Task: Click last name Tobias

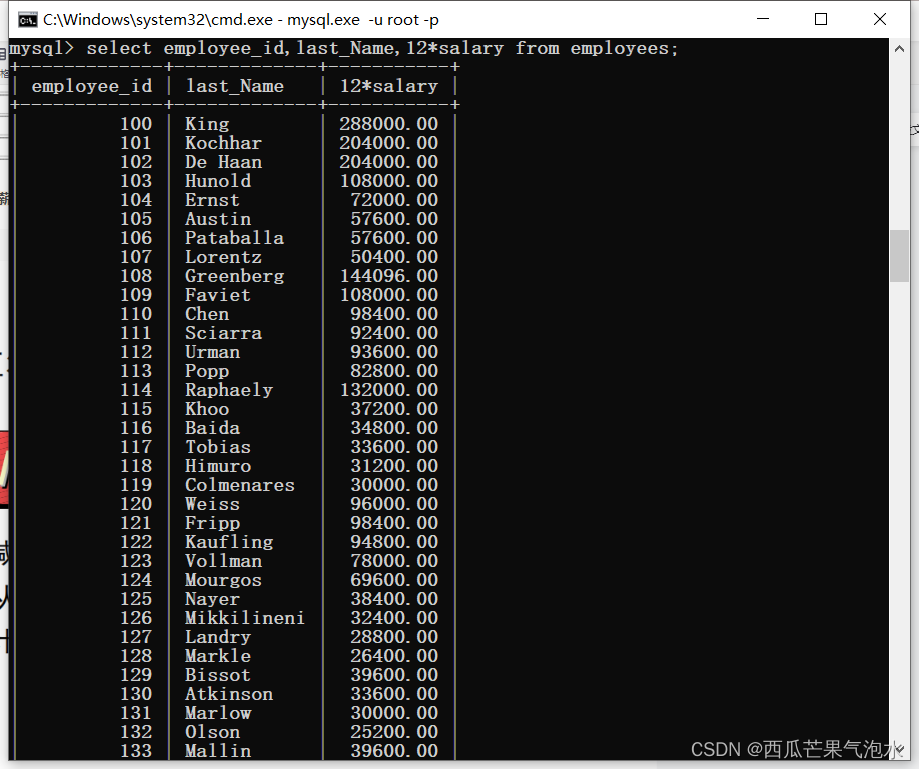Action: point(218,447)
